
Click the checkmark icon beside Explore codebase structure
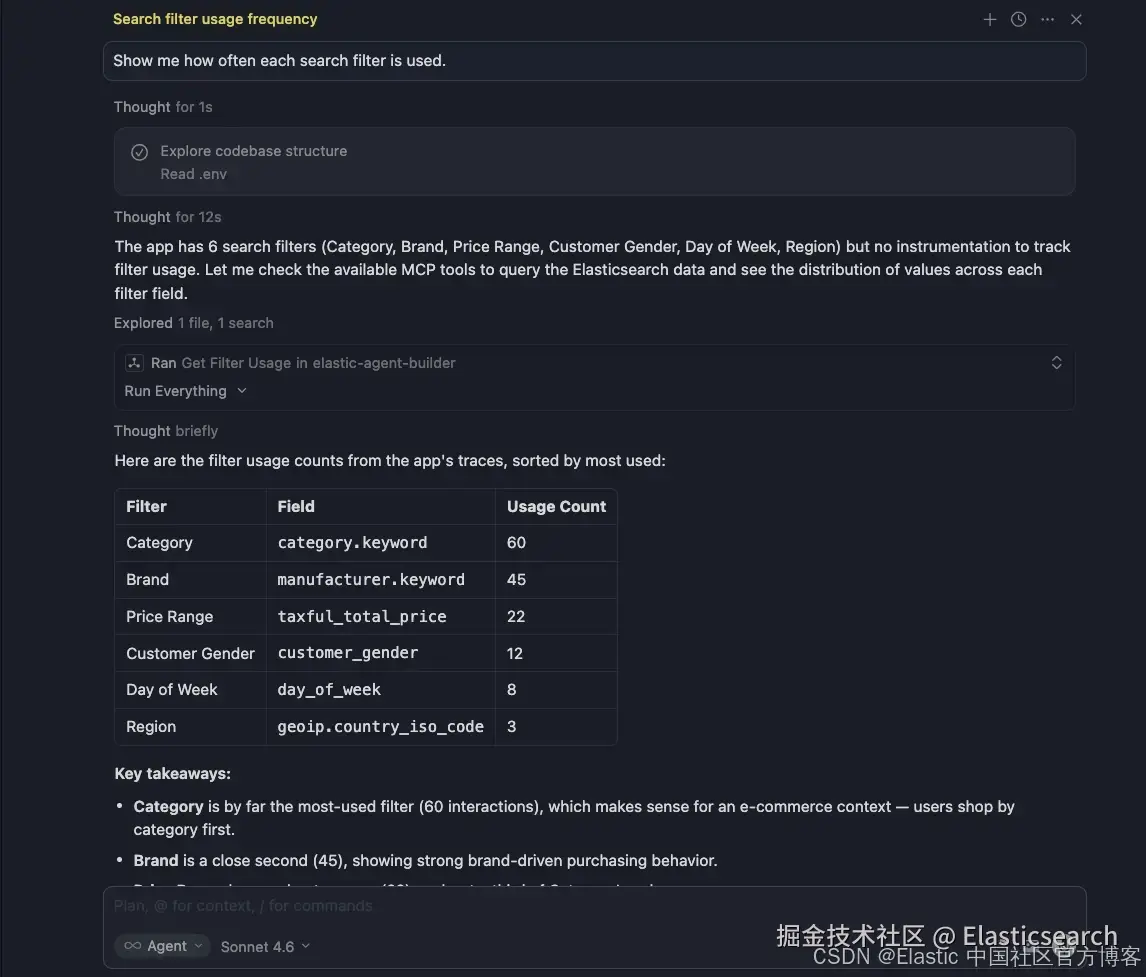140,152
